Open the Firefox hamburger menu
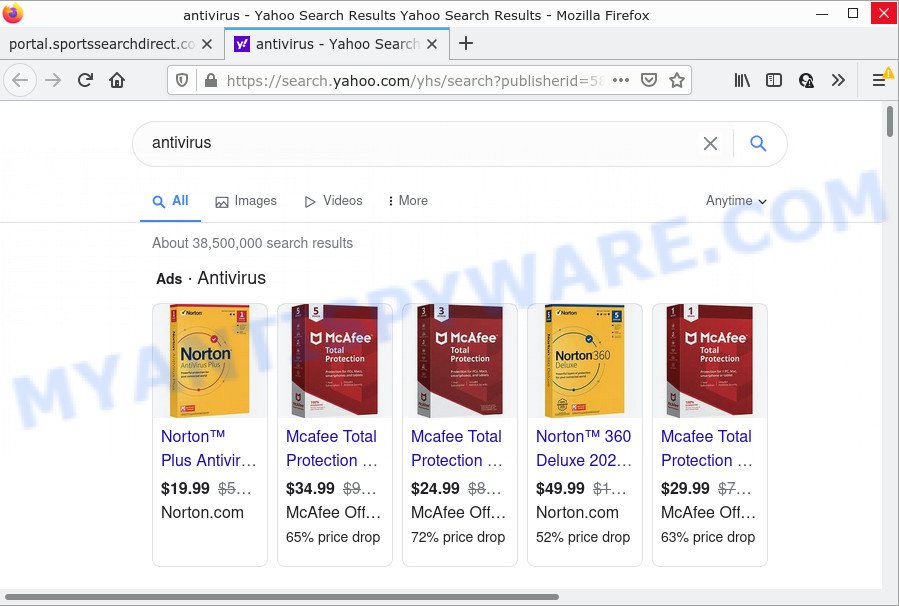 879,80
